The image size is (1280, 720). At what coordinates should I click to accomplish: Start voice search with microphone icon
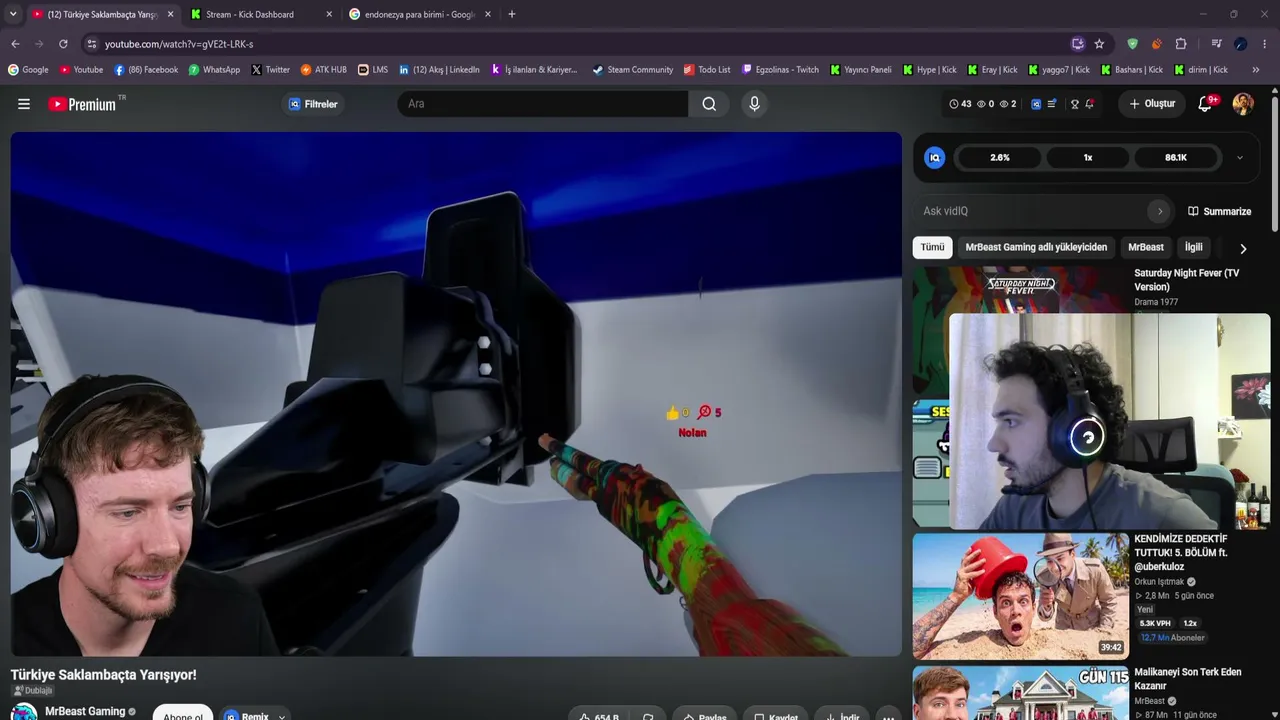pos(754,104)
